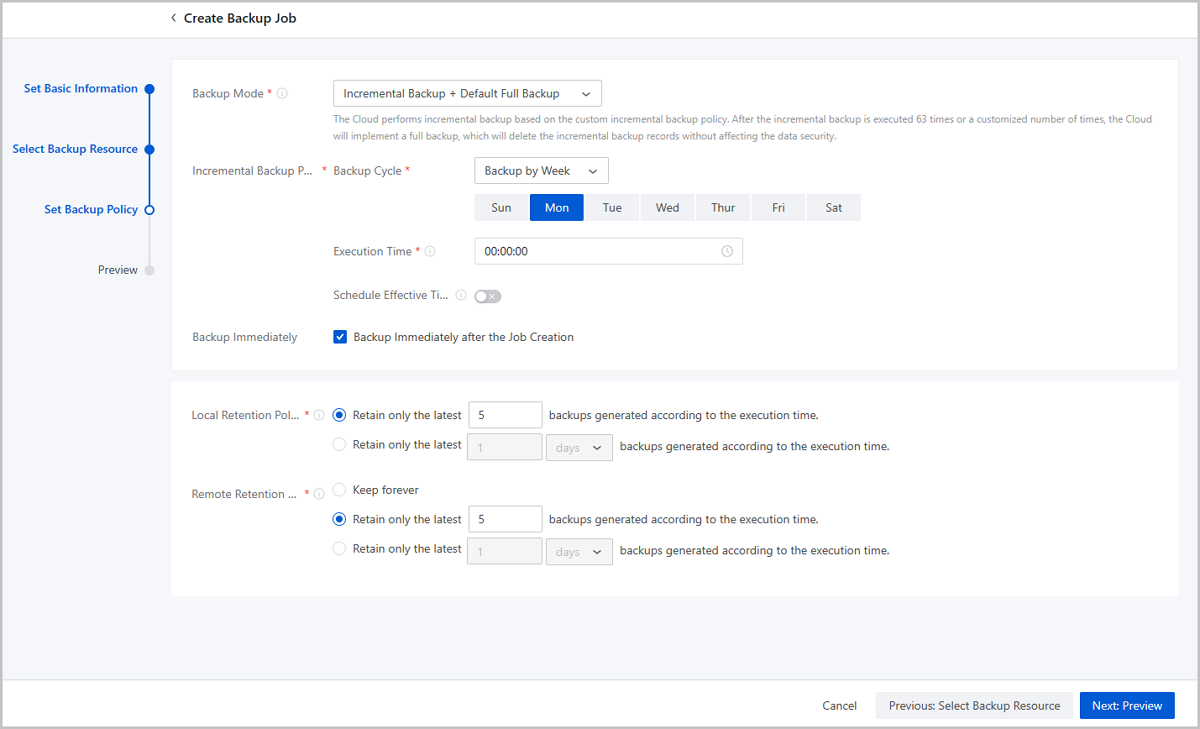
Task: Click the Set Backup Policy step circle
Action: pyautogui.click(x=149, y=210)
